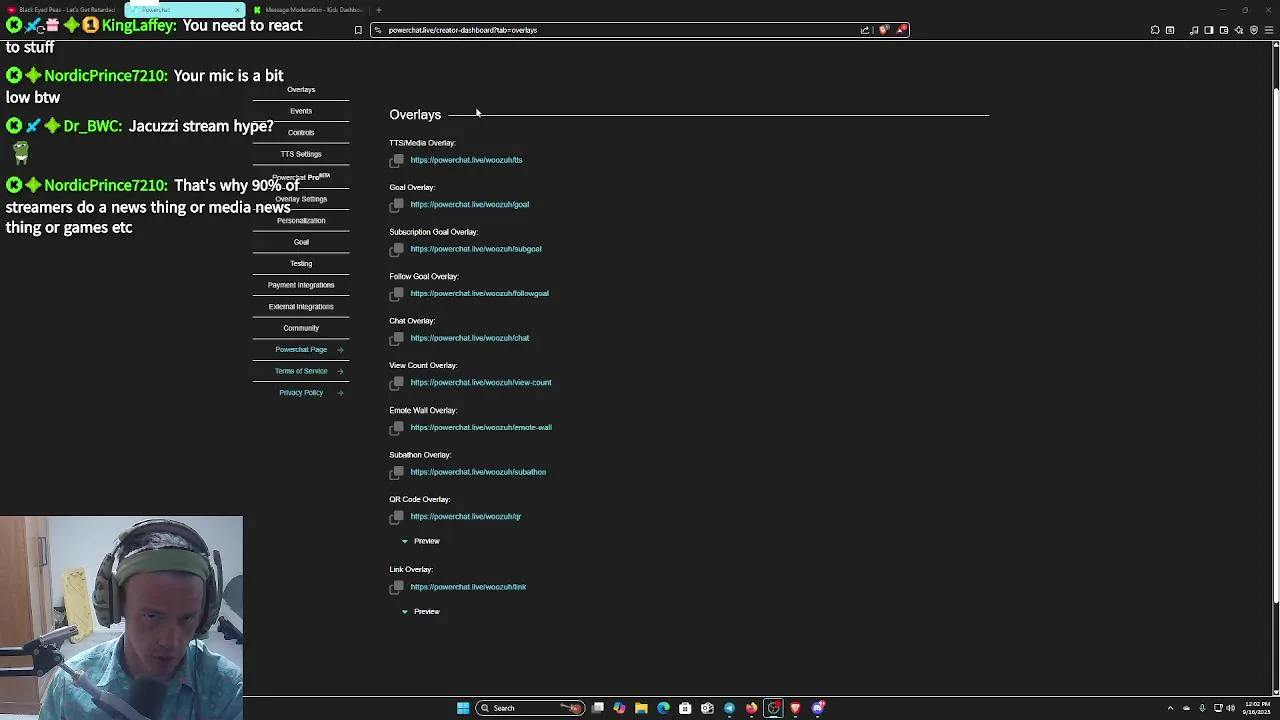The height and width of the screenshot is (720, 1280).
Task: Copy the Chat Overlay URL icon
Action: 397,338
